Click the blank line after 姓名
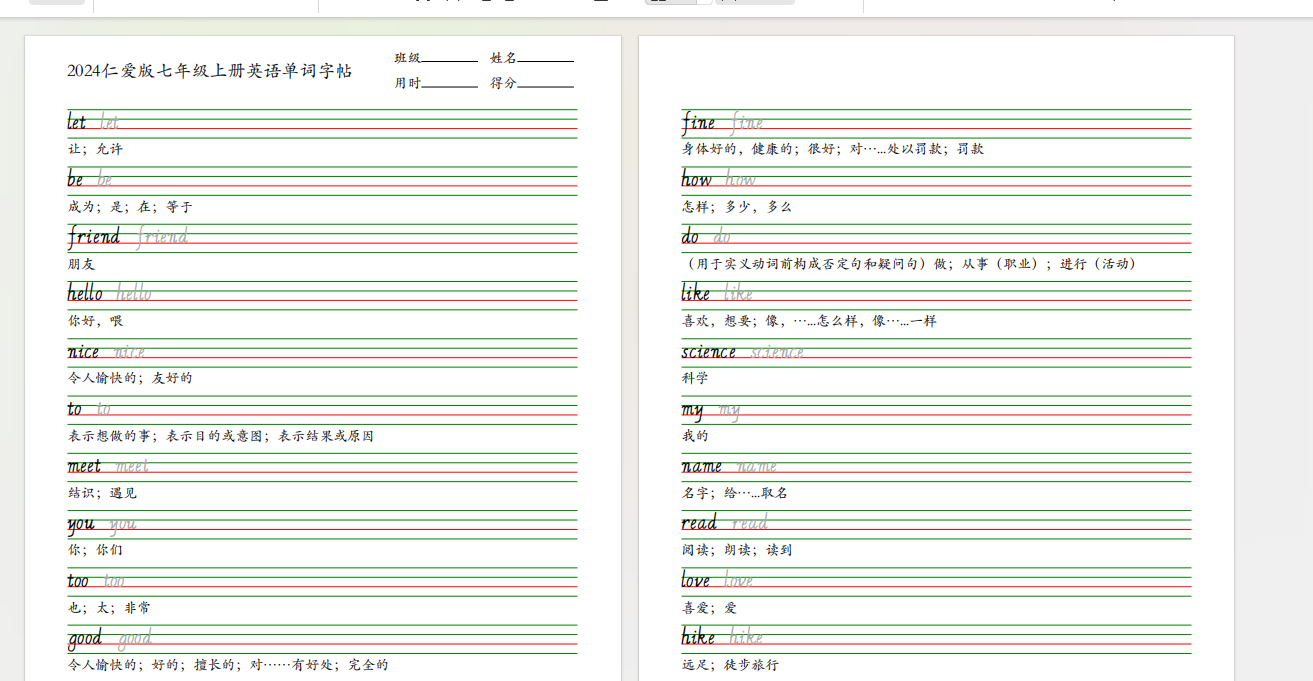This screenshot has width=1313, height=681. [546, 60]
